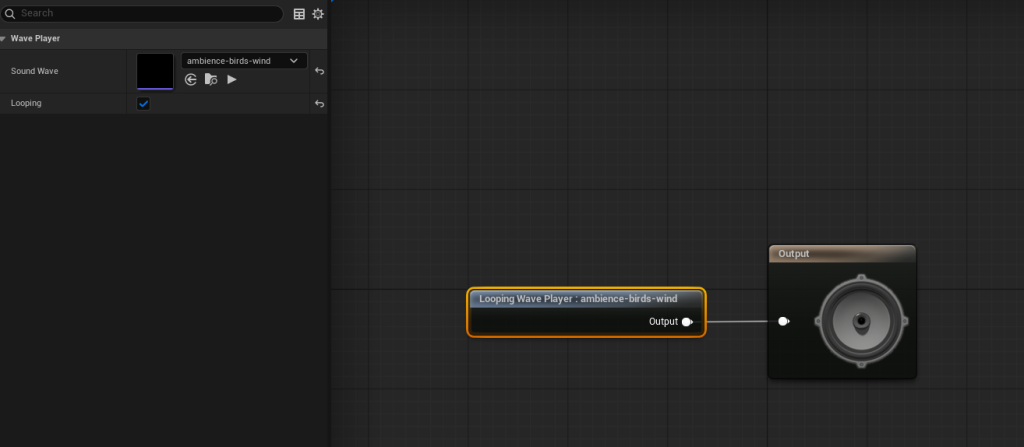The width and height of the screenshot is (1024, 447).
Task: Reset Sound Wave property to default
Action: (319, 71)
